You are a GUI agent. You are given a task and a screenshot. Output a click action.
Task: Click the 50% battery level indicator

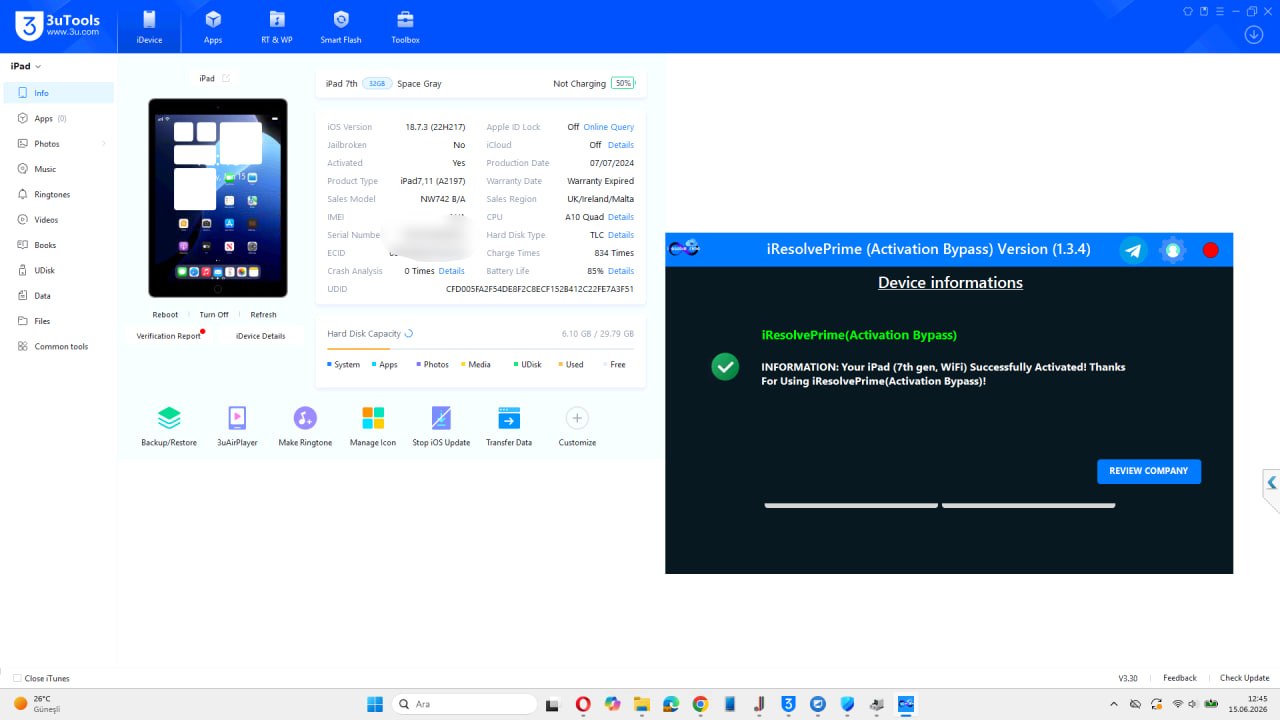coord(624,83)
